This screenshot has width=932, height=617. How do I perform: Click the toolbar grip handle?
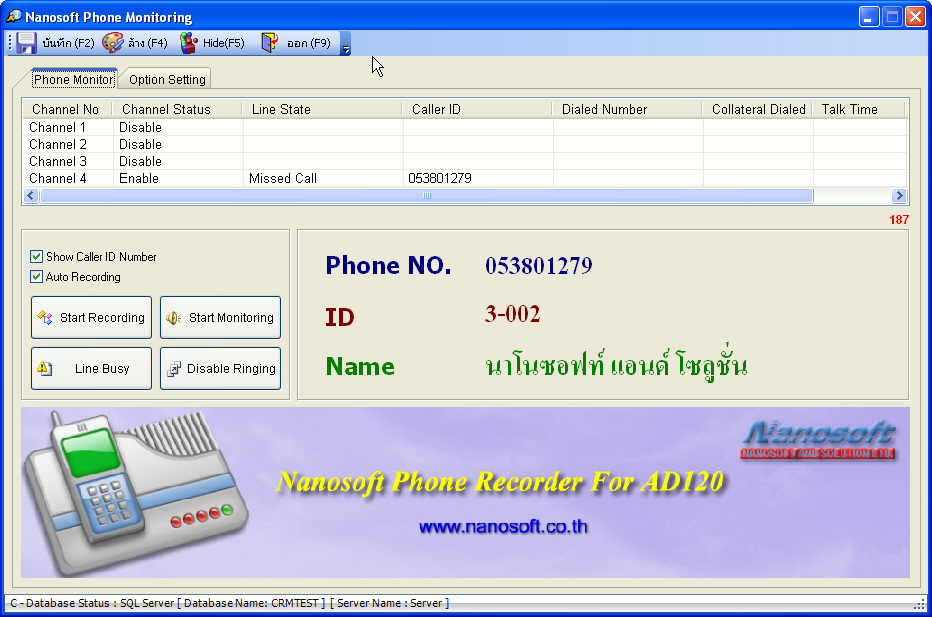[10, 43]
